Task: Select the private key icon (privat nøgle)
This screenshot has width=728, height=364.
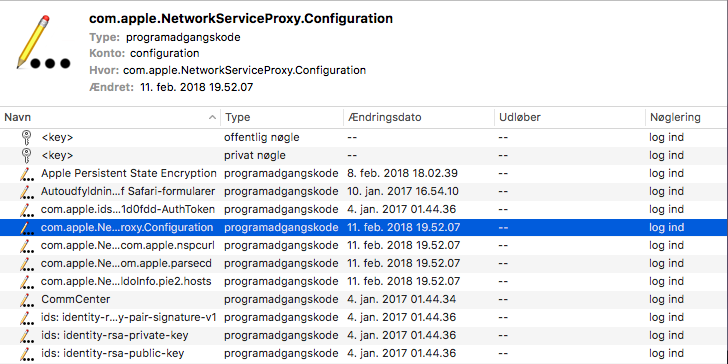Action: point(26,156)
